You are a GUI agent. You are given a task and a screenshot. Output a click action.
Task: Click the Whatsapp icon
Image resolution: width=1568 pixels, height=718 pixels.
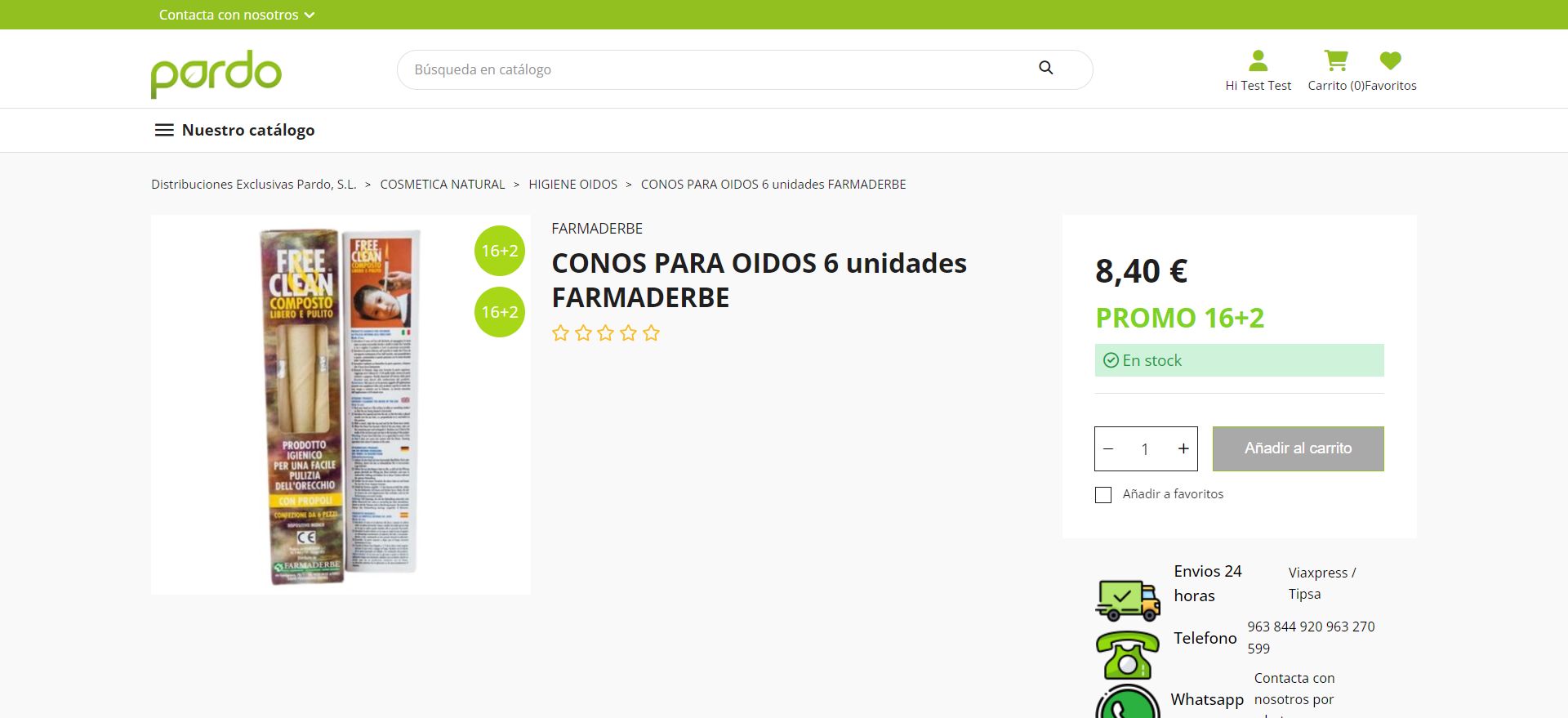[x=1128, y=702]
